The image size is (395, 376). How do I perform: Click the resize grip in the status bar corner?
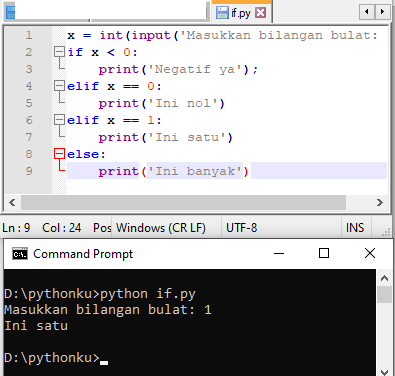[386, 232]
